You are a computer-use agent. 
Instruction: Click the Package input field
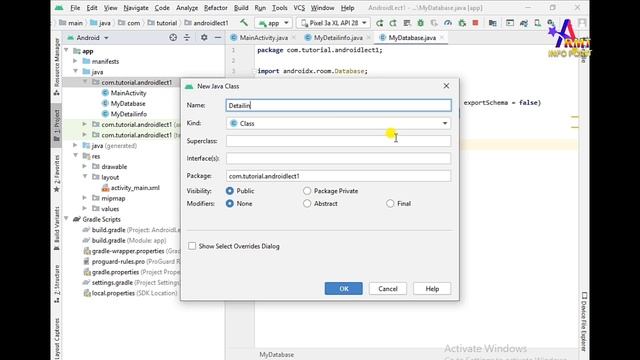[x=338, y=176]
